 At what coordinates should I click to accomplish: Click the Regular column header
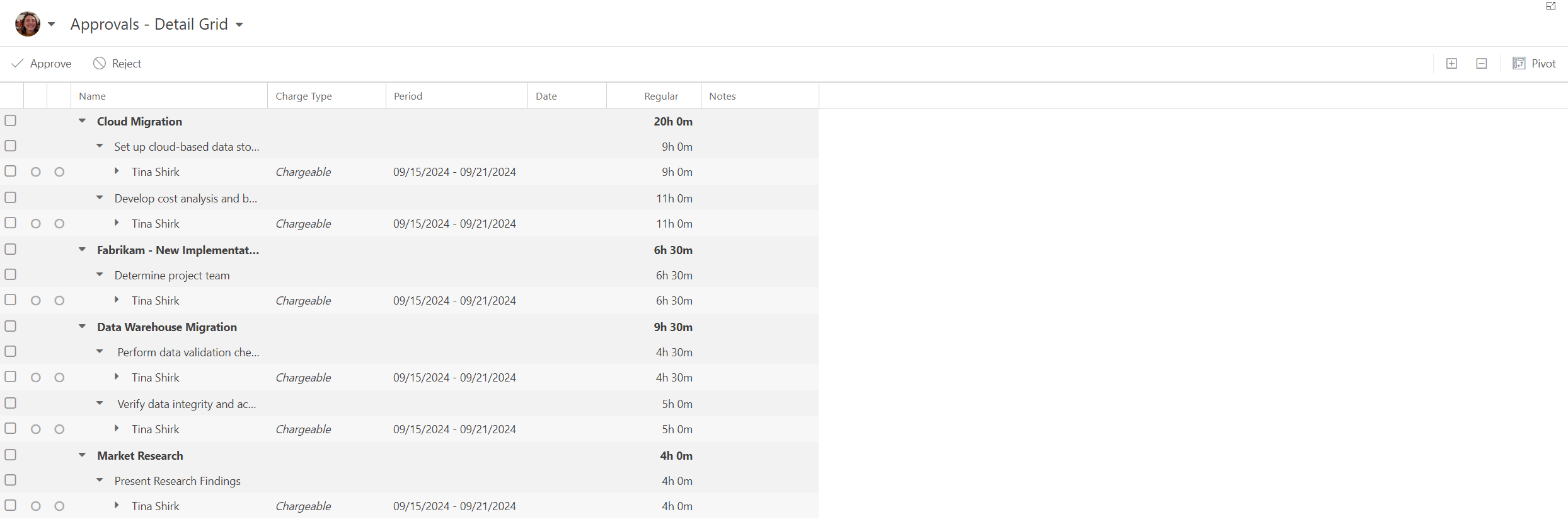[661, 96]
